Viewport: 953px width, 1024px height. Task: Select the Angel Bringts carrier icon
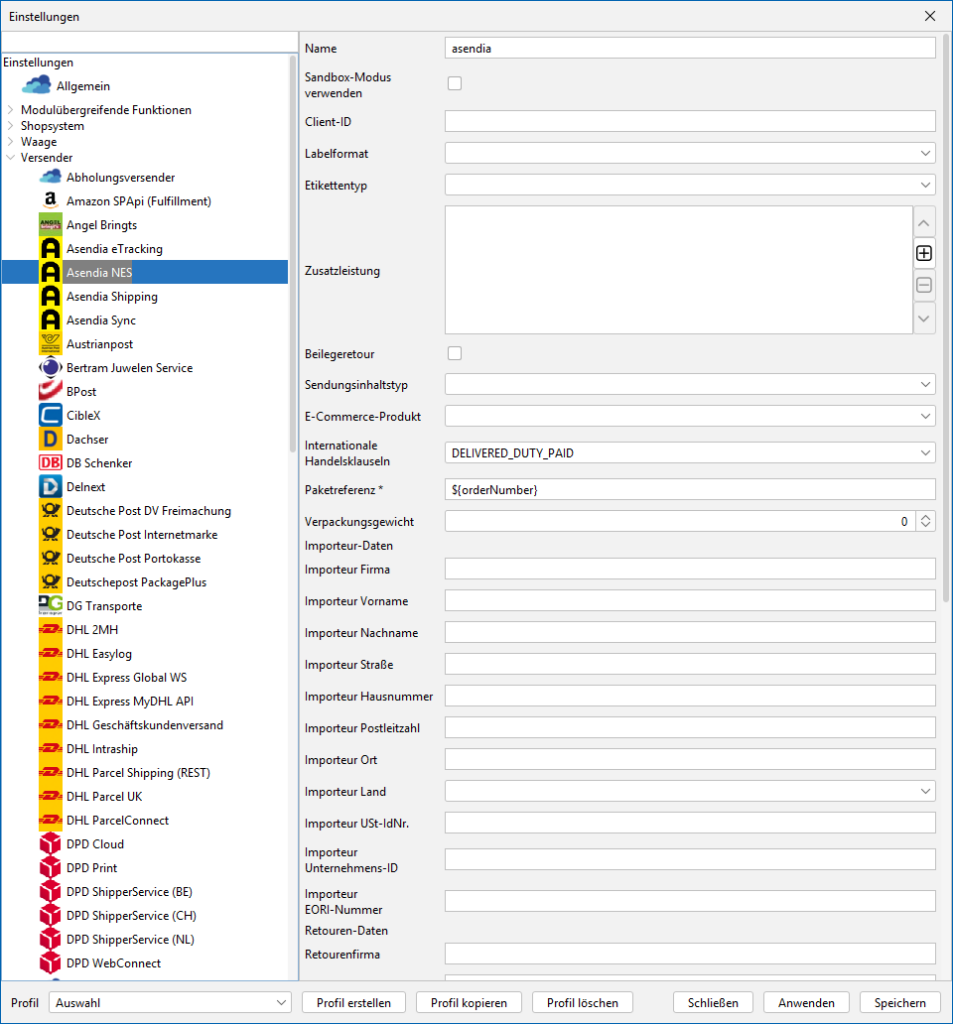(x=50, y=225)
